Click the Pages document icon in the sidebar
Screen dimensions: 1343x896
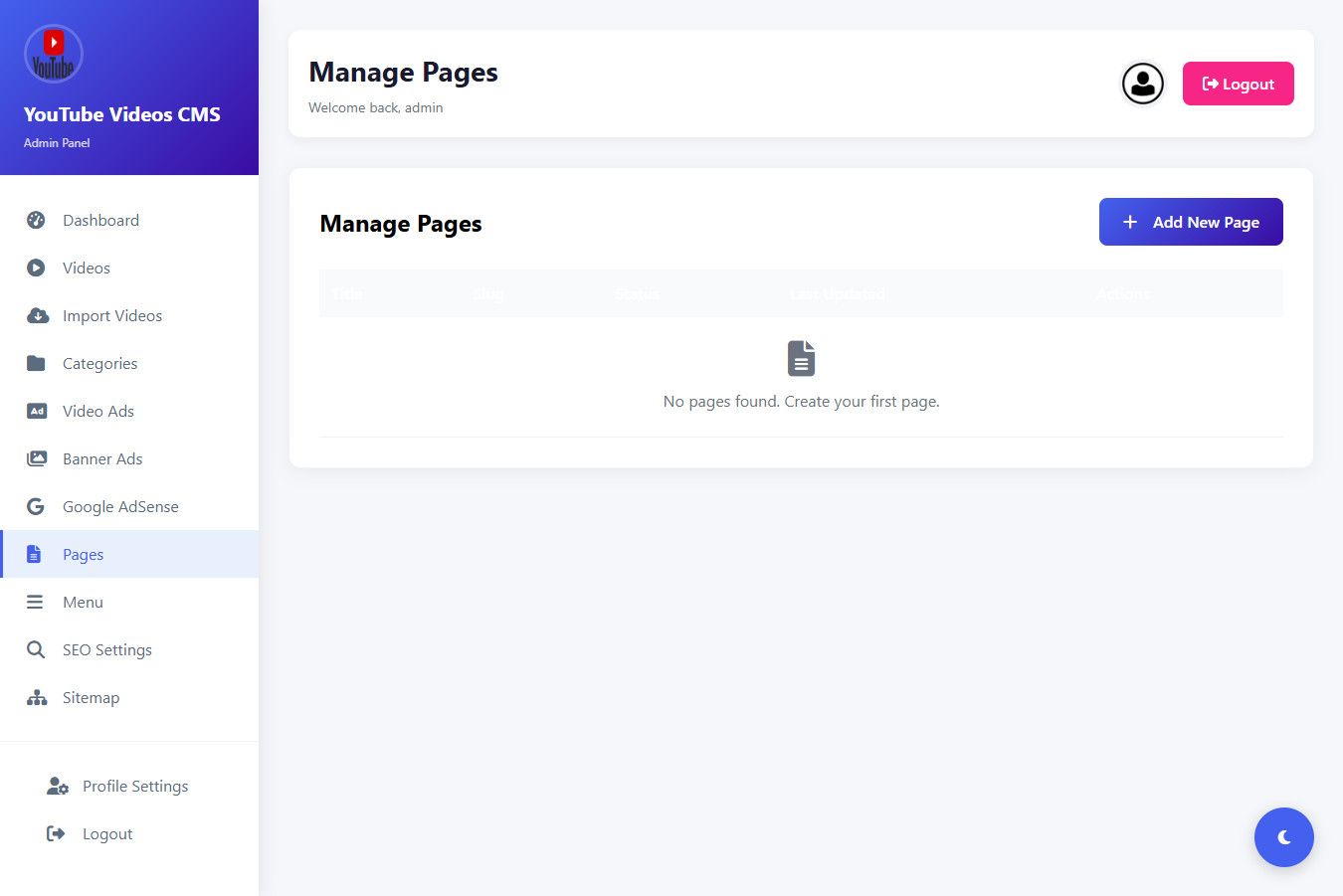coord(34,554)
